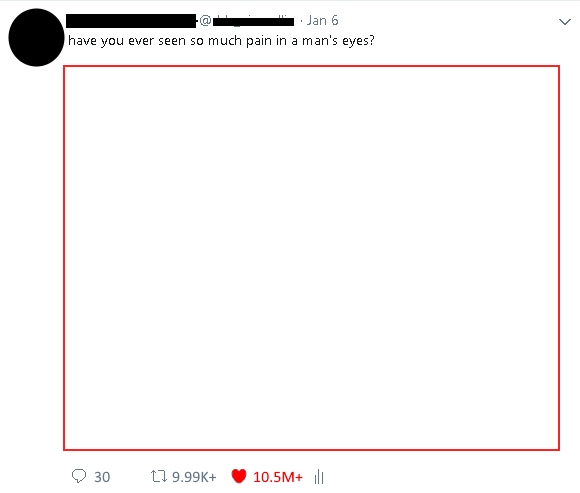Viewport: 580px width, 493px height.
Task: Click the dot separator before Jan 6
Action: click(301, 21)
